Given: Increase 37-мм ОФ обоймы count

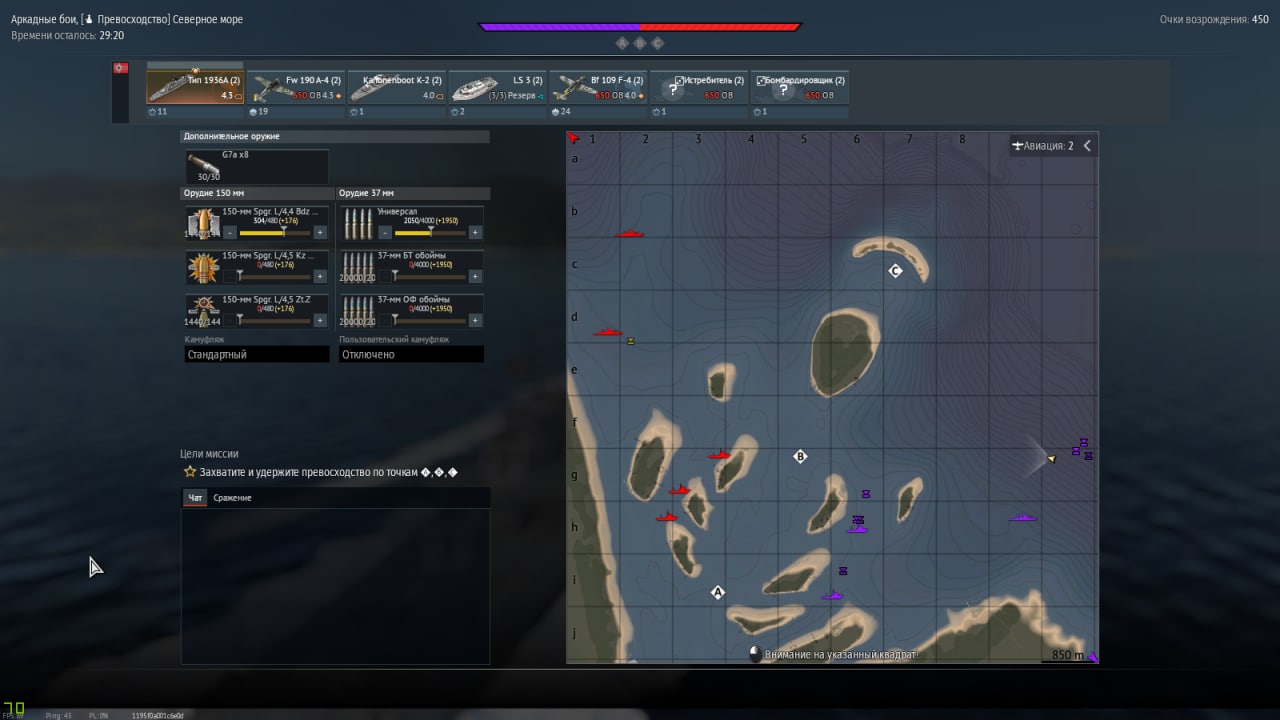Looking at the screenshot, I should 476,320.
